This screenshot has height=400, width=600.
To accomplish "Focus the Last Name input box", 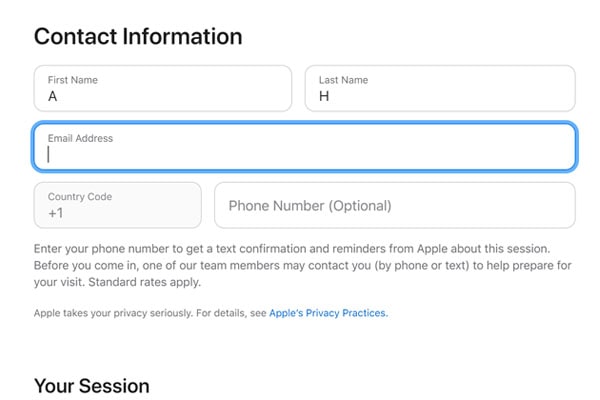I will click(440, 88).
